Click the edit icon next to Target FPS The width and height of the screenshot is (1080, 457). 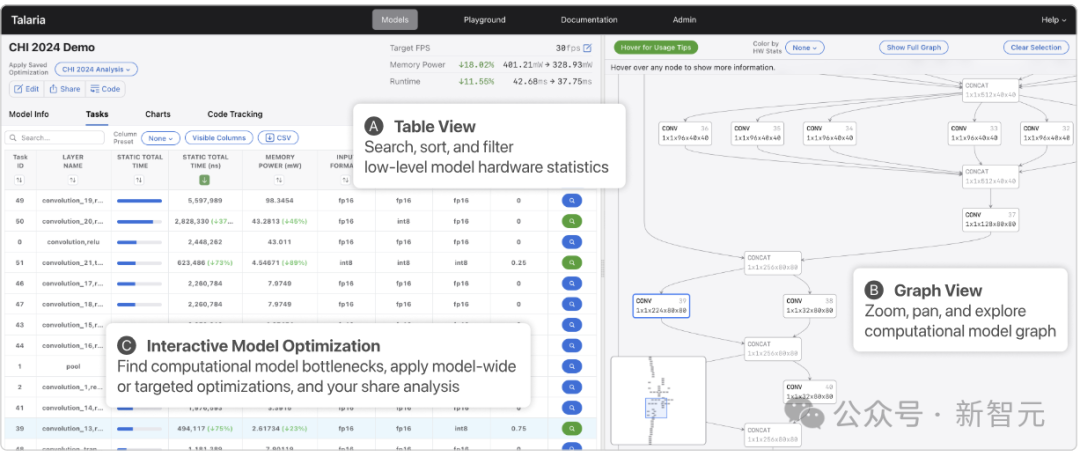point(588,48)
